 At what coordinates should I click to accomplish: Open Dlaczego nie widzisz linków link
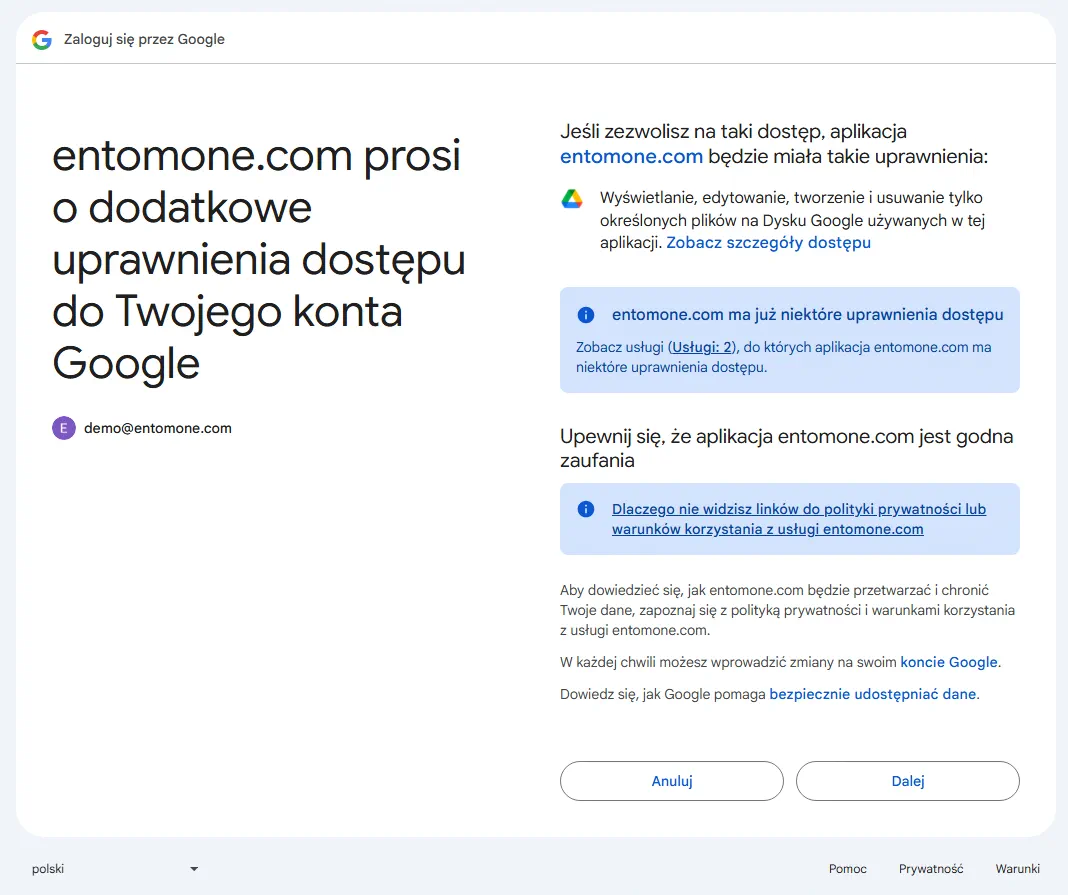(x=798, y=519)
